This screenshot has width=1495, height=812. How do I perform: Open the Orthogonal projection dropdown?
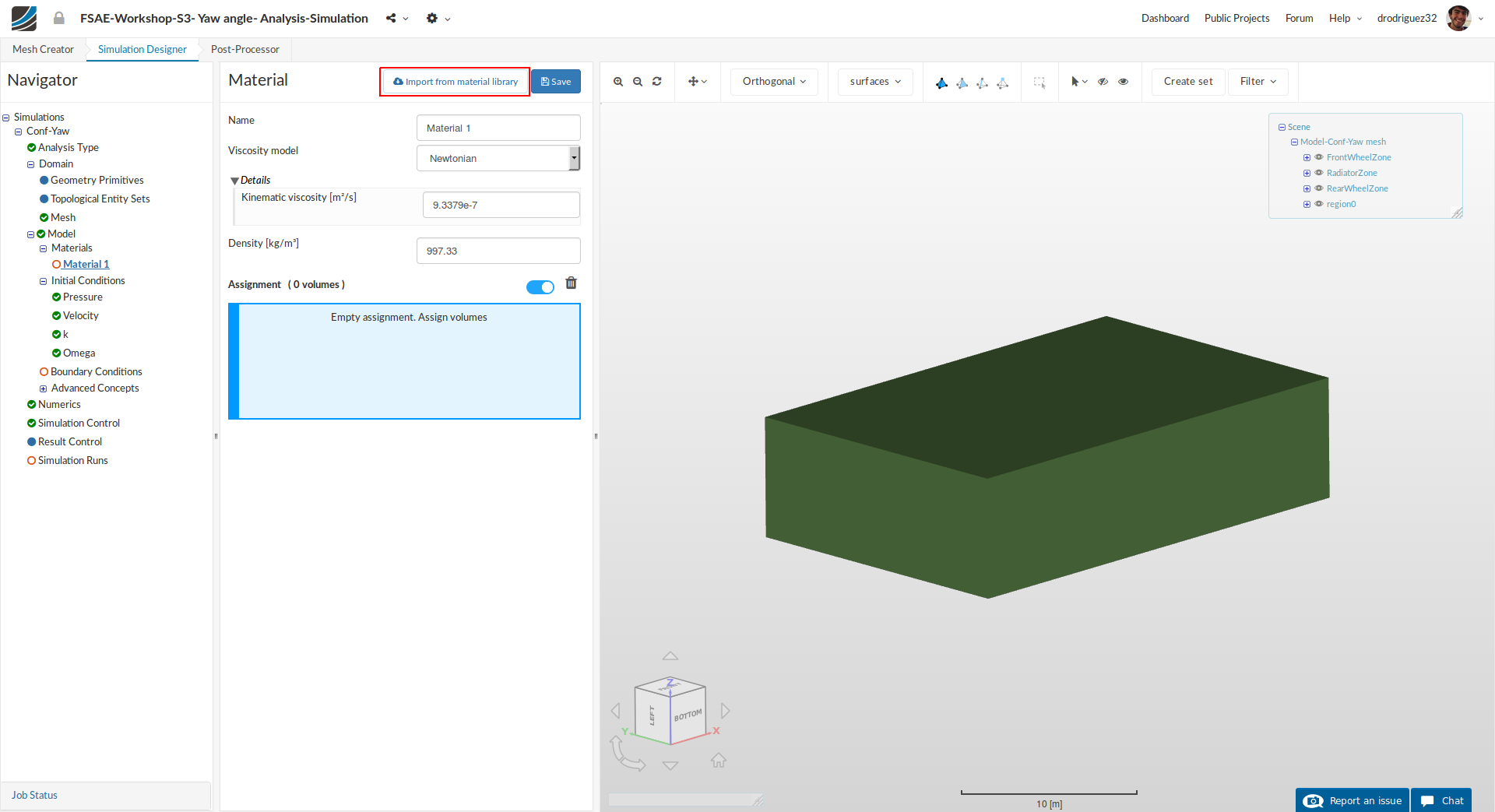tap(774, 82)
